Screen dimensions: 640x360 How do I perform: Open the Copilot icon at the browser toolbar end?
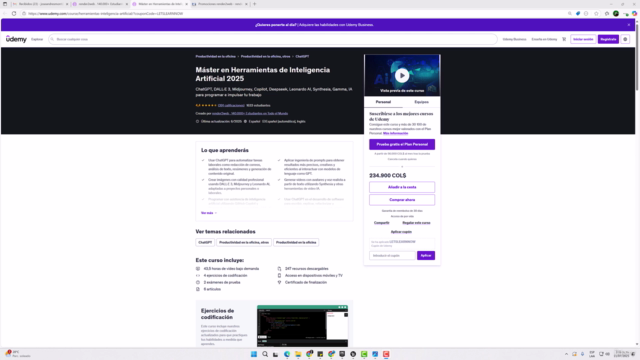(634, 13)
